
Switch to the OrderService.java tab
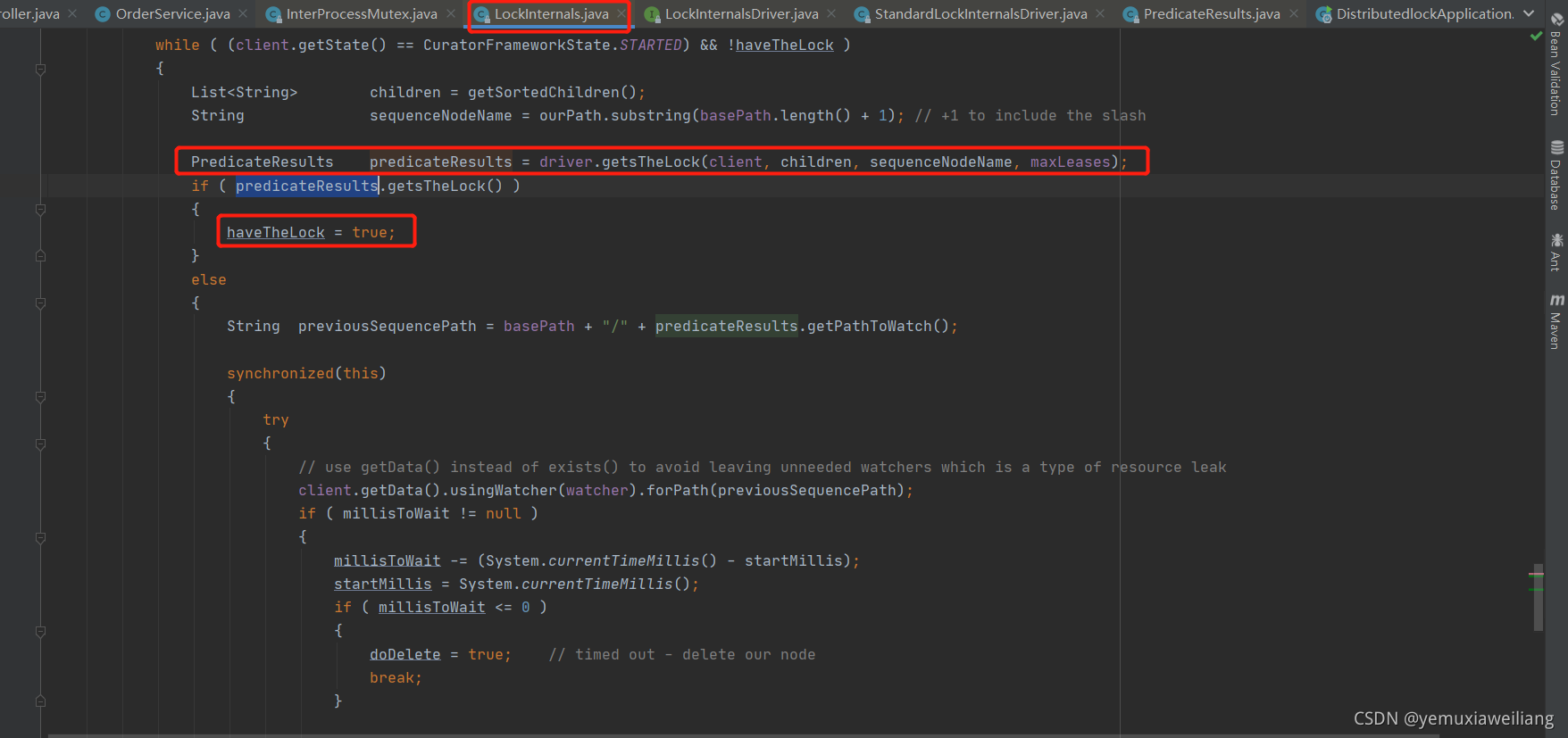[x=172, y=14]
